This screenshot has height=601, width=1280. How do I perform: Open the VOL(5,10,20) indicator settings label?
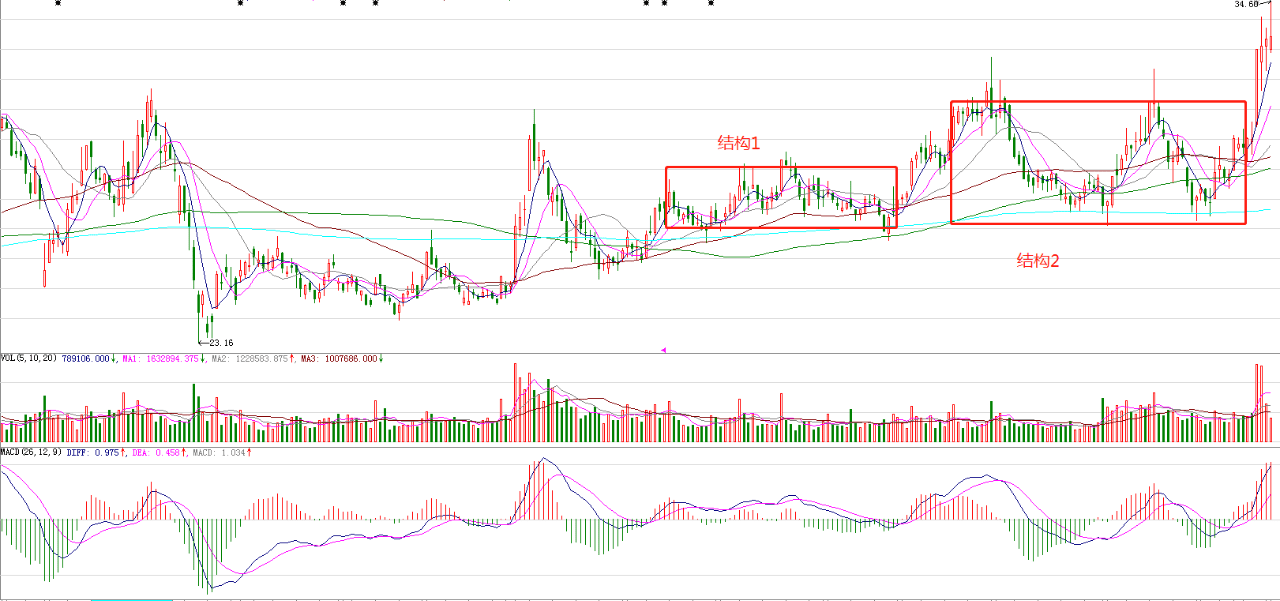tap(29, 358)
